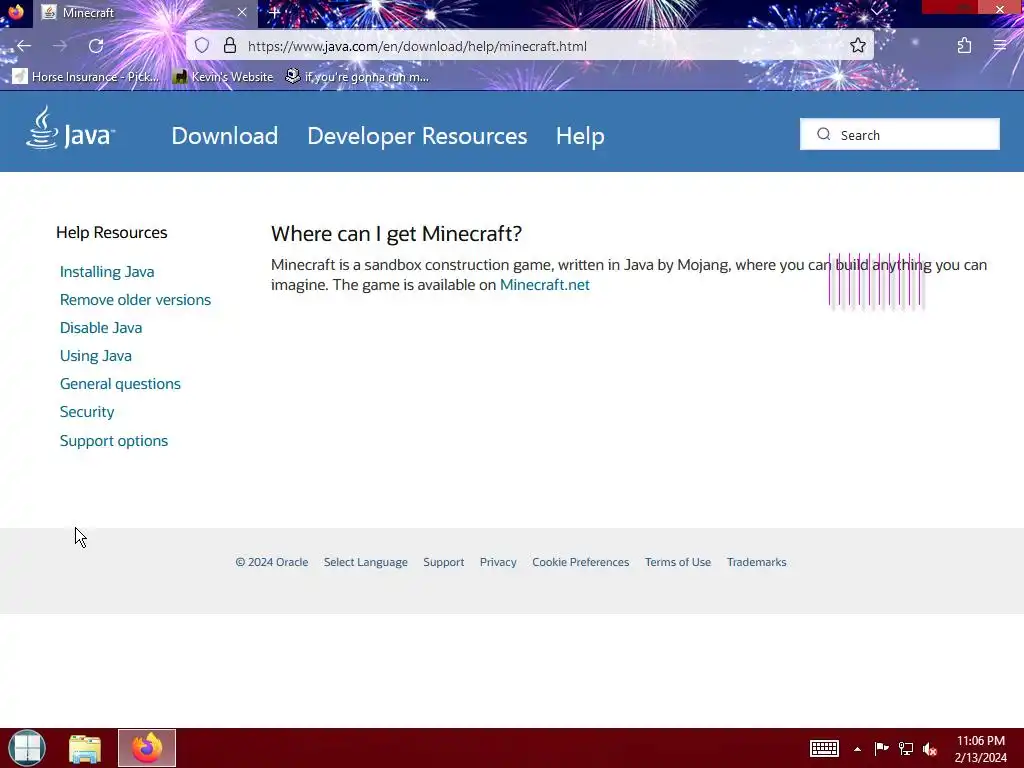The height and width of the screenshot is (768, 1024).
Task: Click the Support footer link
Action: point(443,562)
